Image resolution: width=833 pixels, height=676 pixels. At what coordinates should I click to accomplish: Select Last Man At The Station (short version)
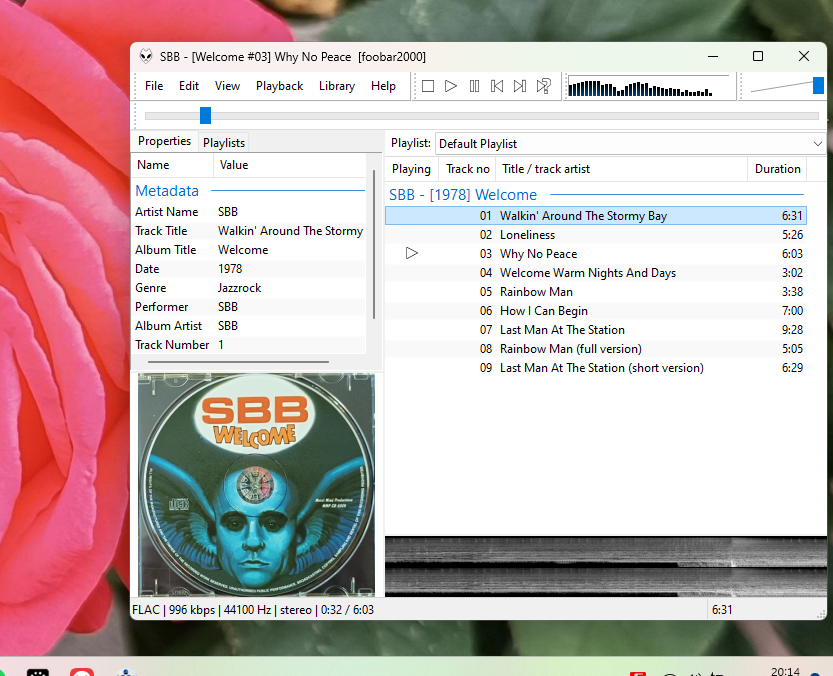(x=596, y=368)
